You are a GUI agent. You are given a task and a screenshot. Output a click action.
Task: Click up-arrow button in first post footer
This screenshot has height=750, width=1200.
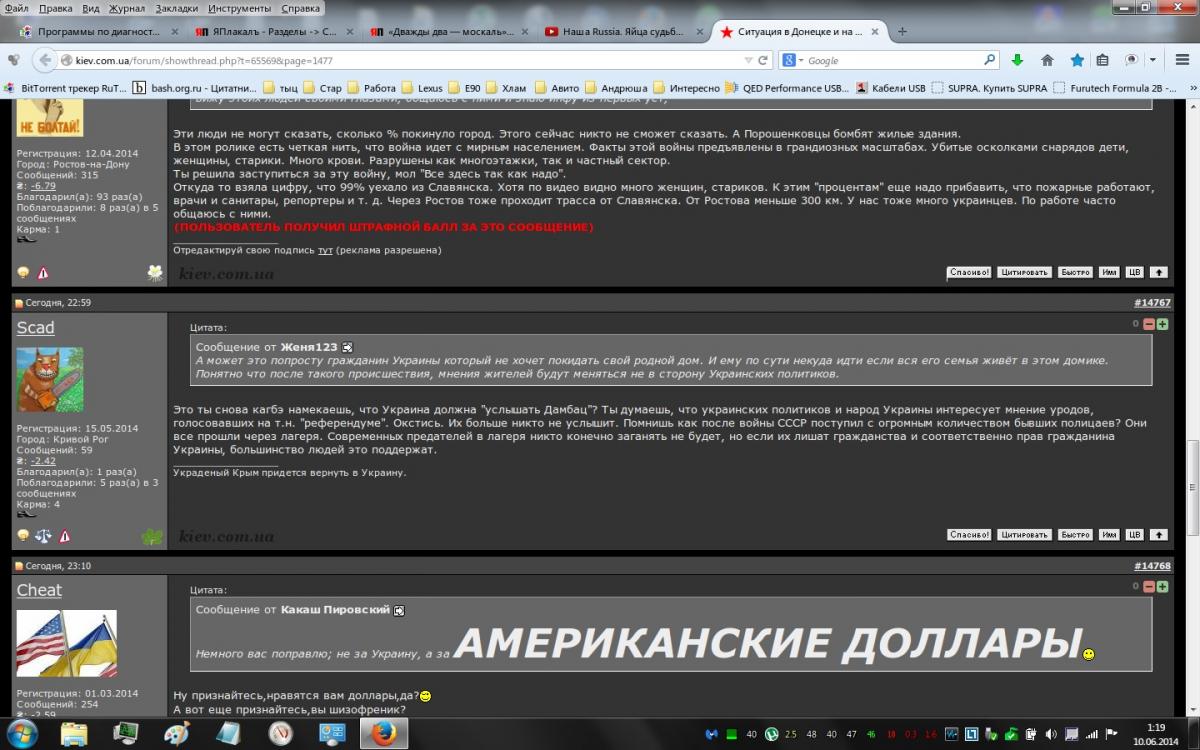pos(1158,272)
